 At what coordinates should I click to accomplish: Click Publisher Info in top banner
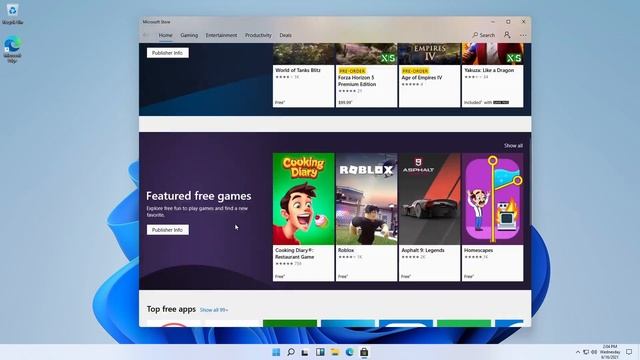[167, 53]
